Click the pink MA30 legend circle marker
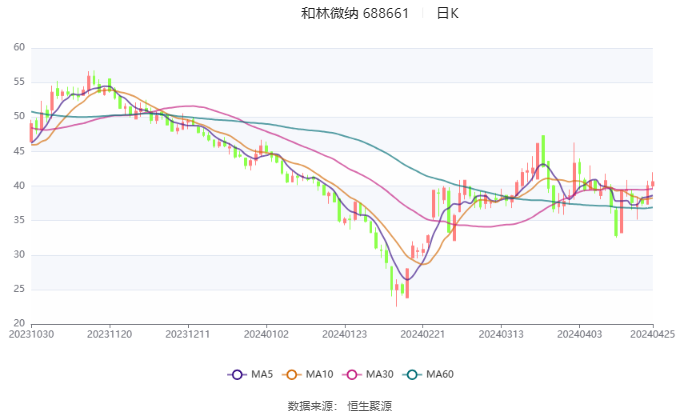 (x=354, y=375)
